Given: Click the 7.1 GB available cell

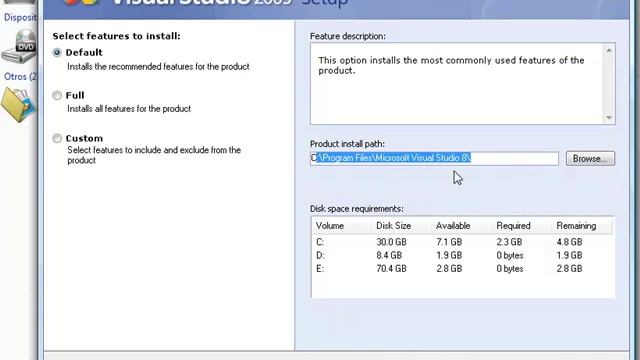Looking at the screenshot, I should point(449,242).
